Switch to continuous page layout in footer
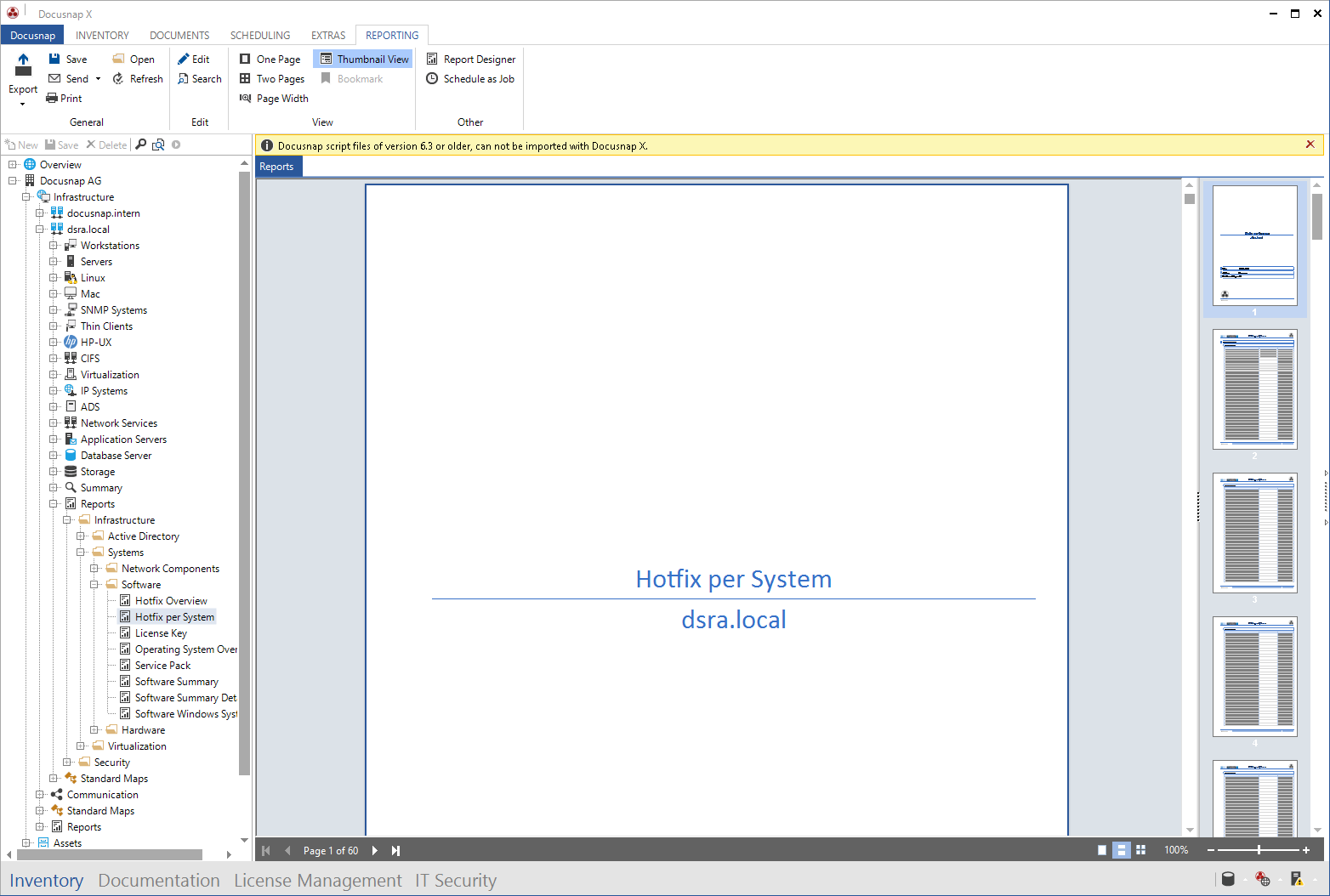The height and width of the screenshot is (896, 1330). 1122,850
